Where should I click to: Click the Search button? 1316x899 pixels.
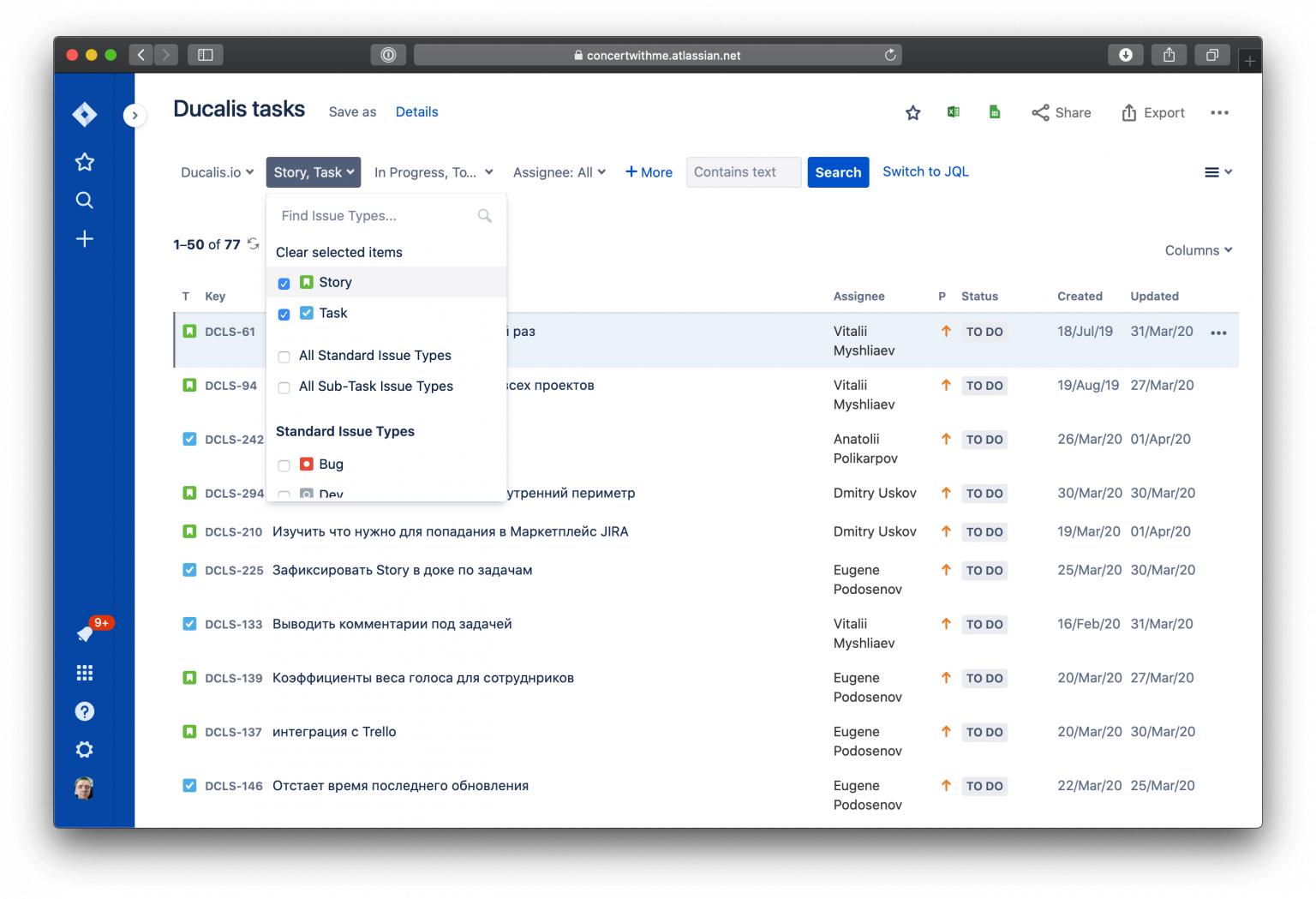[x=838, y=171]
